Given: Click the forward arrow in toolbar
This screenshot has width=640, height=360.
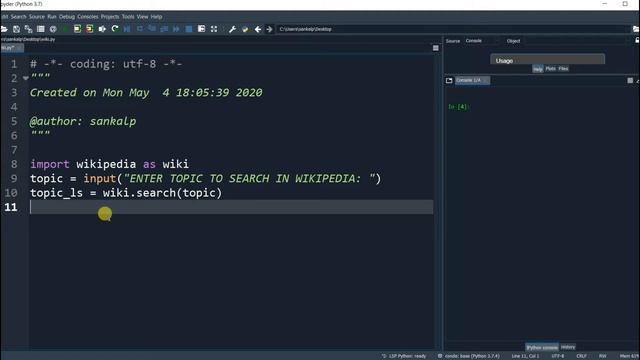Looking at the screenshot, I should tap(269, 29).
